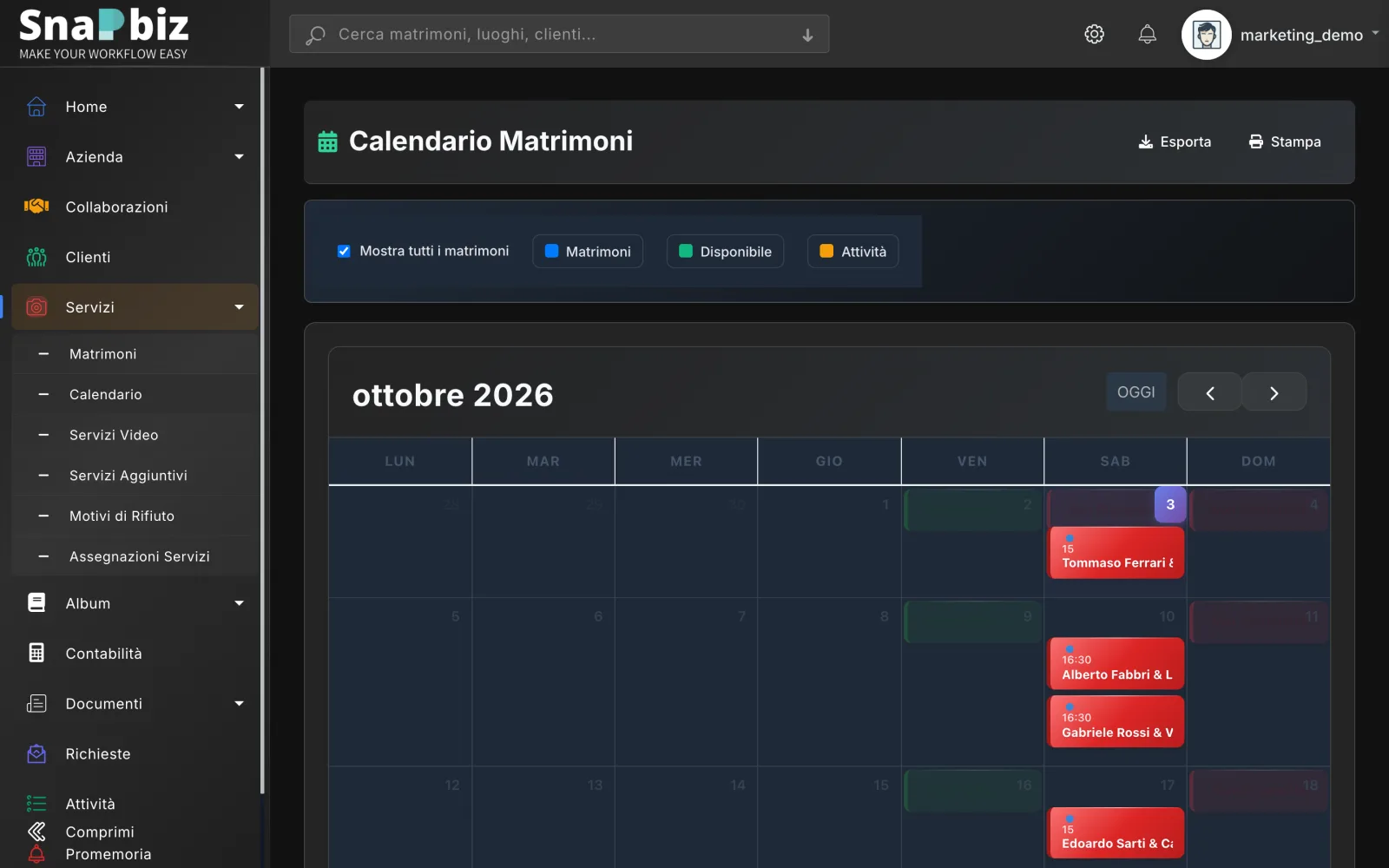Expand the Azienda menu arrow
1389x868 pixels.
[x=239, y=157]
